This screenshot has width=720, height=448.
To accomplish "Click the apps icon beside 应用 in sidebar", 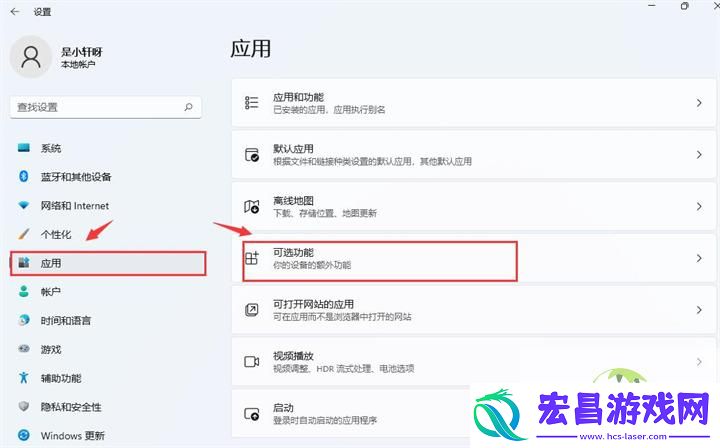I will [23, 263].
